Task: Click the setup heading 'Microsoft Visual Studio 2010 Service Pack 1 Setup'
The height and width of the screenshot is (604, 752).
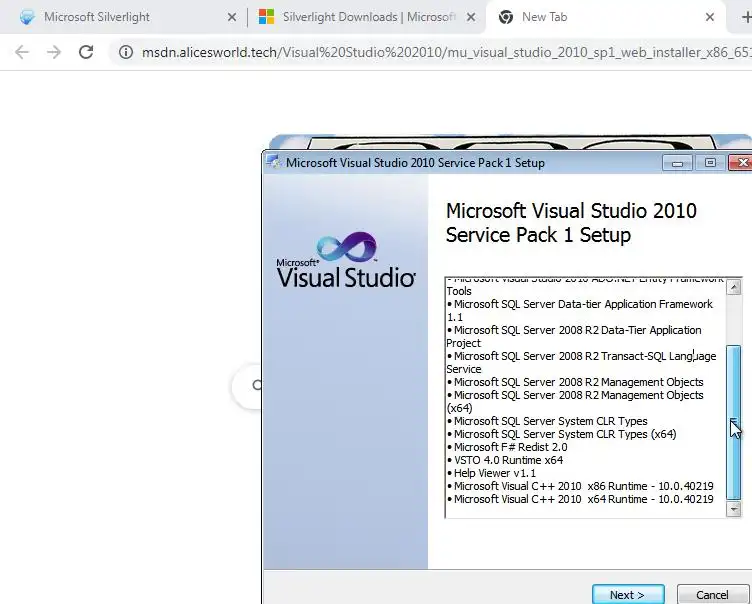Action: pyautogui.click(x=571, y=223)
